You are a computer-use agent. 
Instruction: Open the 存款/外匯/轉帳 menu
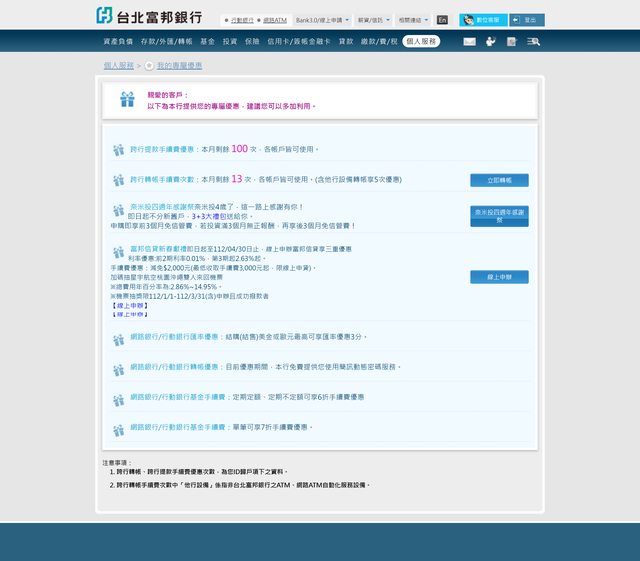[x=166, y=42]
